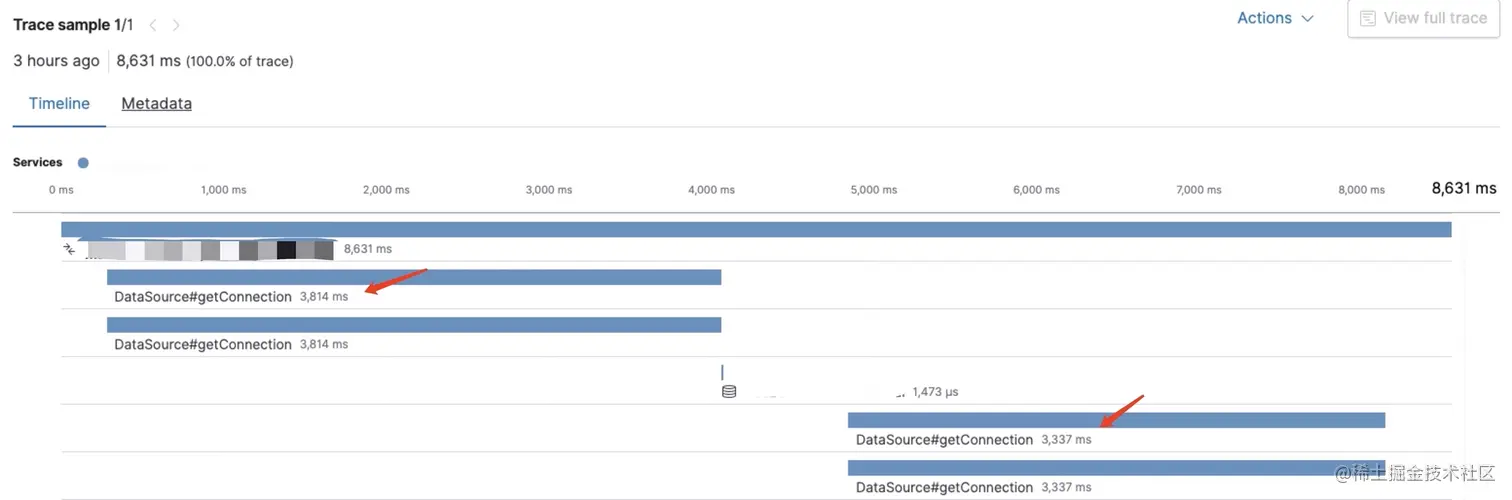Click the services legend blue dot
Screen dimensions: 1512x500
point(83,162)
